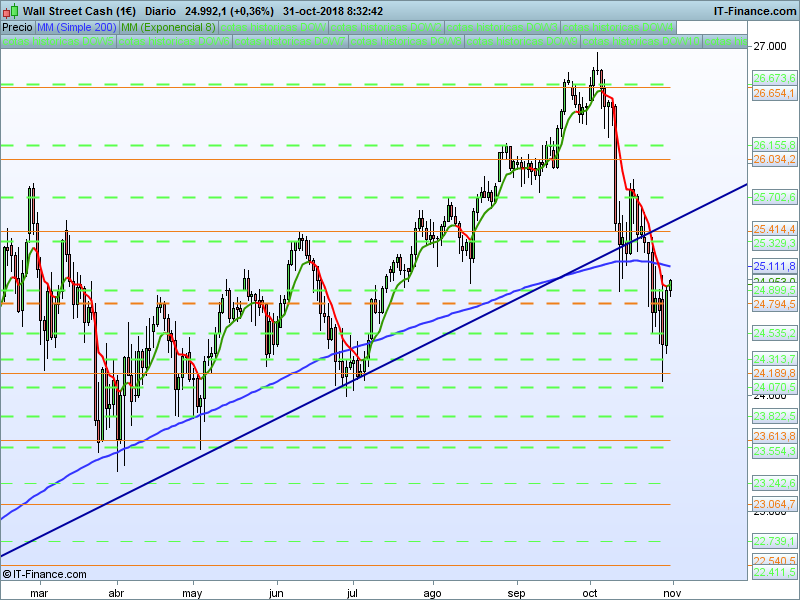Click the candlestick chart icon beside the title
The height and width of the screenshot is (600, 800).
pyautogui.click(x=10, y=10)
